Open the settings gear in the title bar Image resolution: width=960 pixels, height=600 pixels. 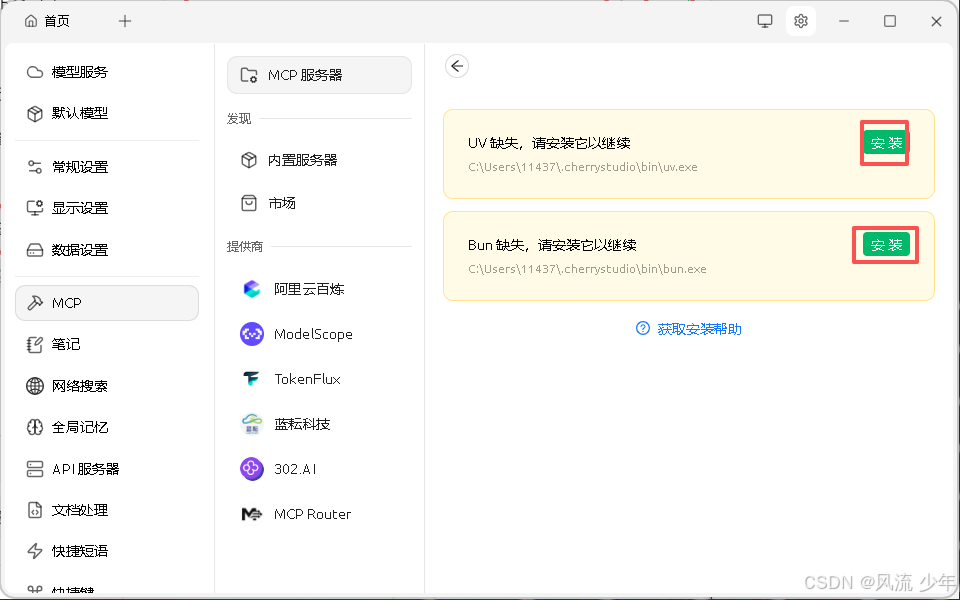800,20
